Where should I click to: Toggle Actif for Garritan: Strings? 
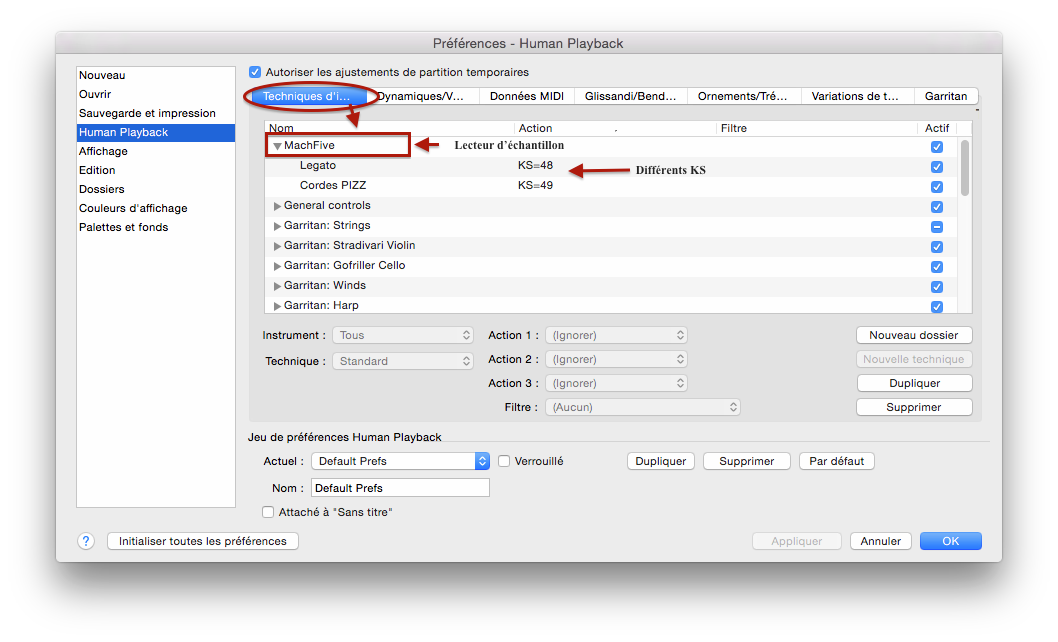tap(936, 226)
